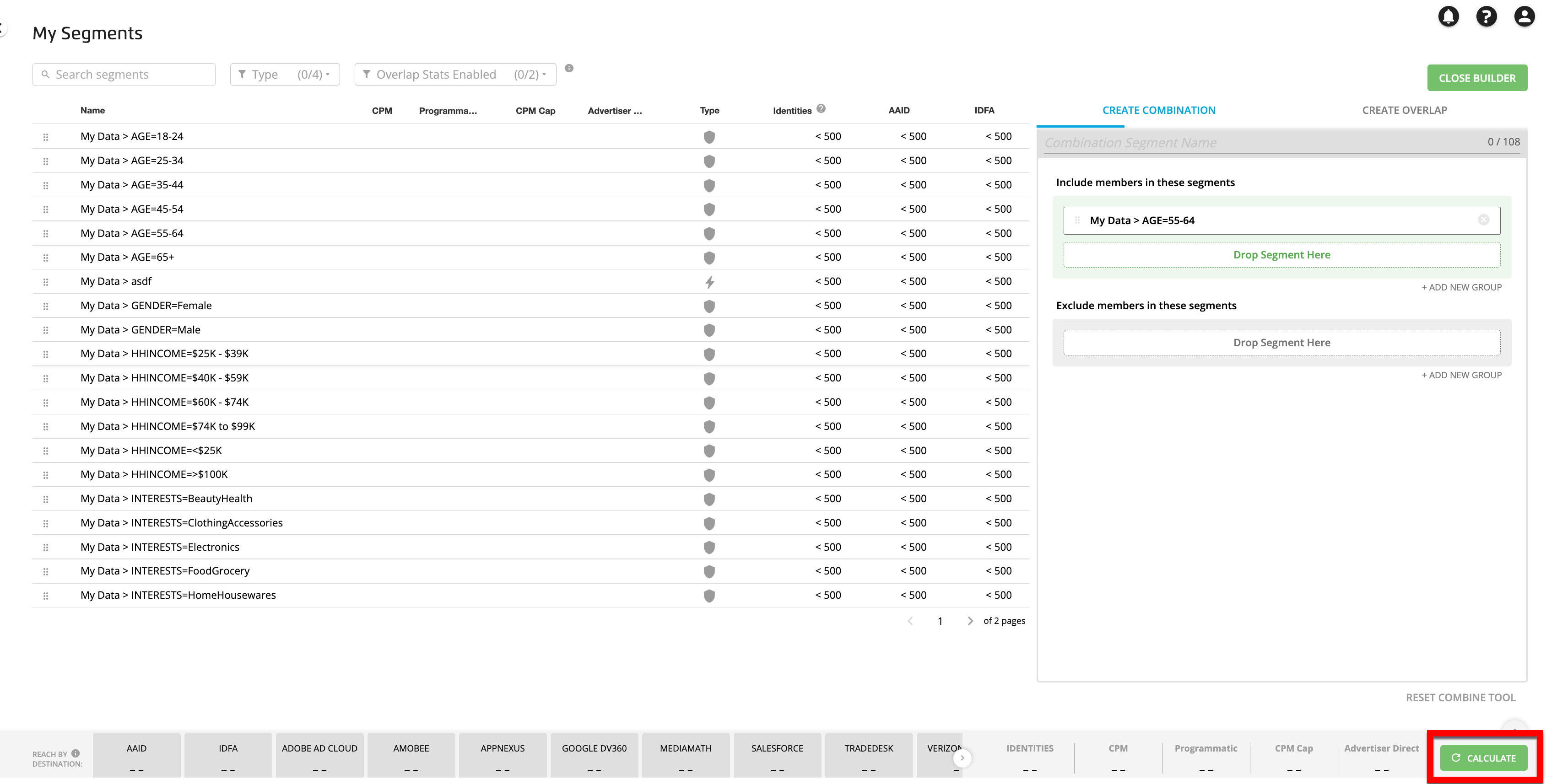Screen dimensions: 1546x784
Task: Grab the drag handle for HHINCOME=<$25K
Action: click(46, 451)
